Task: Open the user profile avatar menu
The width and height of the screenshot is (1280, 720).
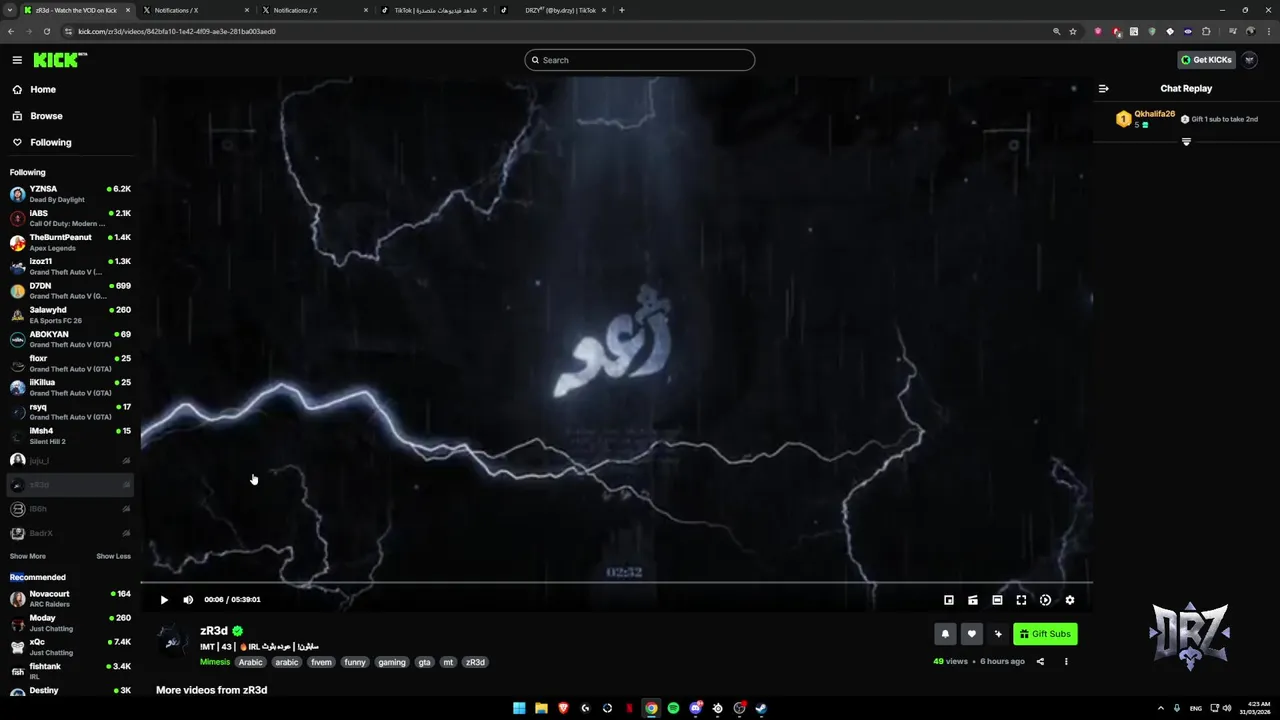Action: pos(1249,60)
